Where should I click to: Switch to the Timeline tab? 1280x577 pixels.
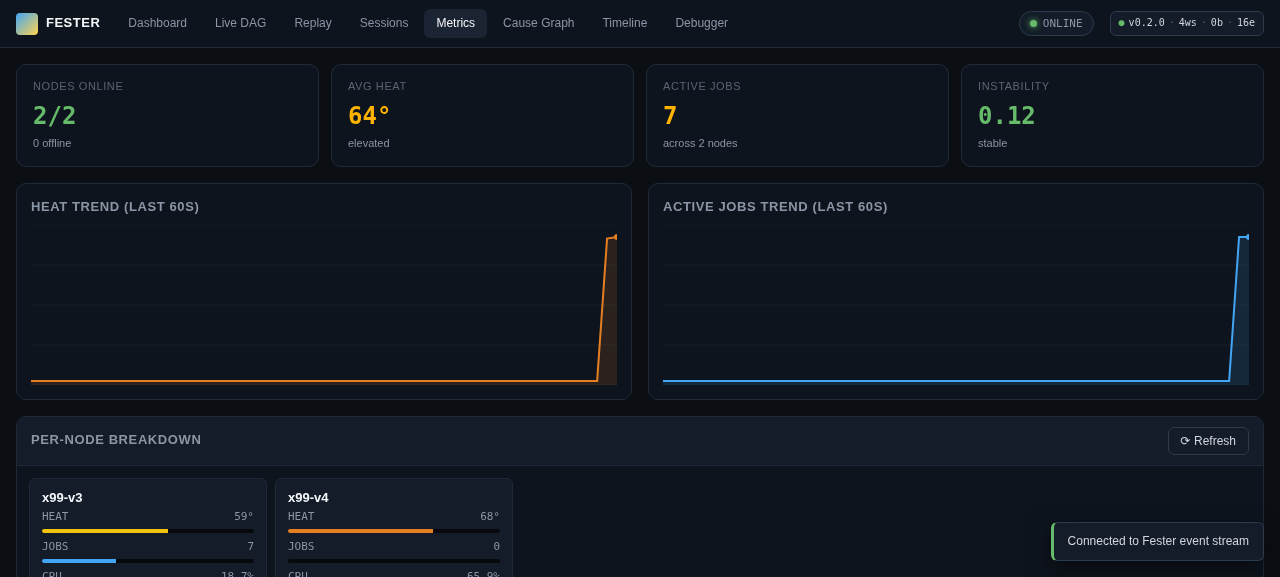point(625,23)
